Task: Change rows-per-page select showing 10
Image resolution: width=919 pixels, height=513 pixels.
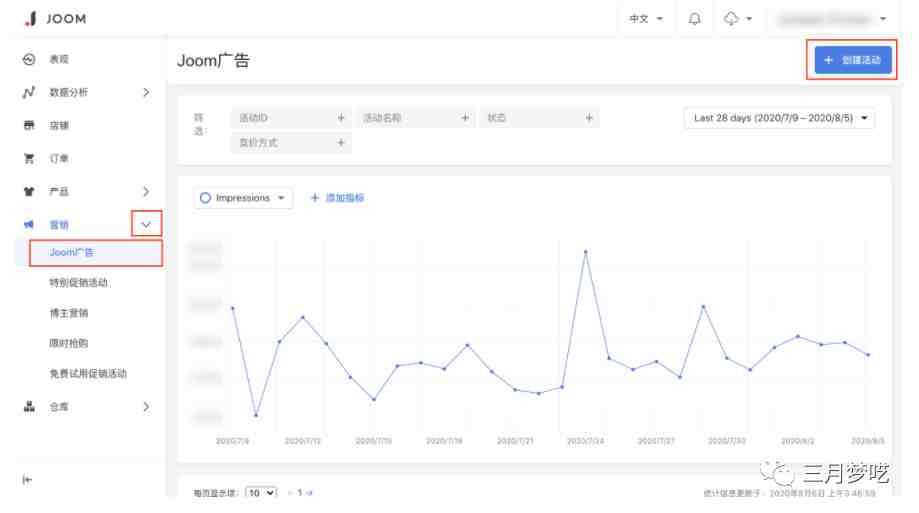Action: pyautogui.click(x=261, y=493)
